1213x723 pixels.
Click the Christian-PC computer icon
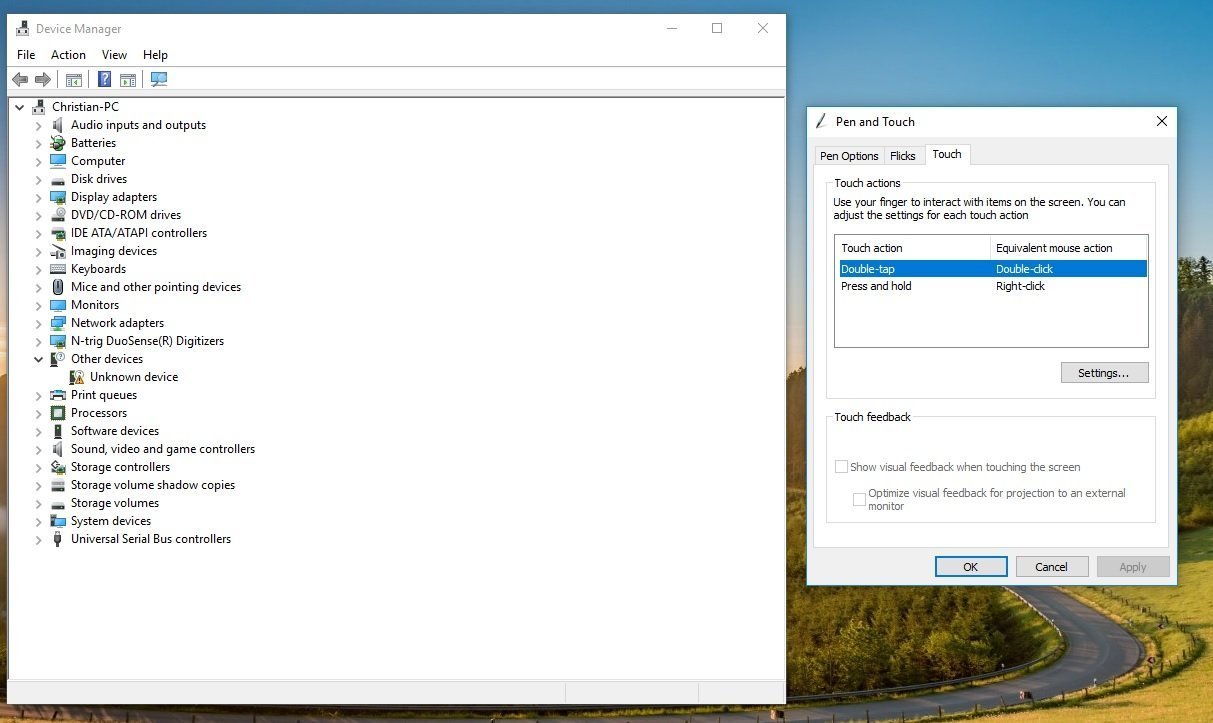[x=39, y=107]
